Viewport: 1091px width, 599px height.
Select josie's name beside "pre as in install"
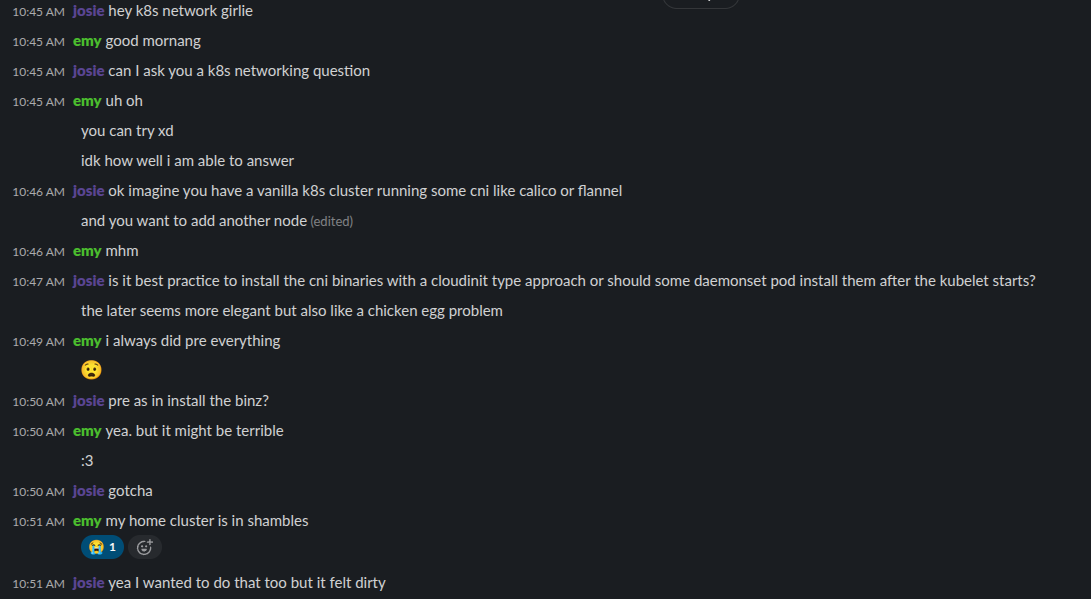[88, 401]
